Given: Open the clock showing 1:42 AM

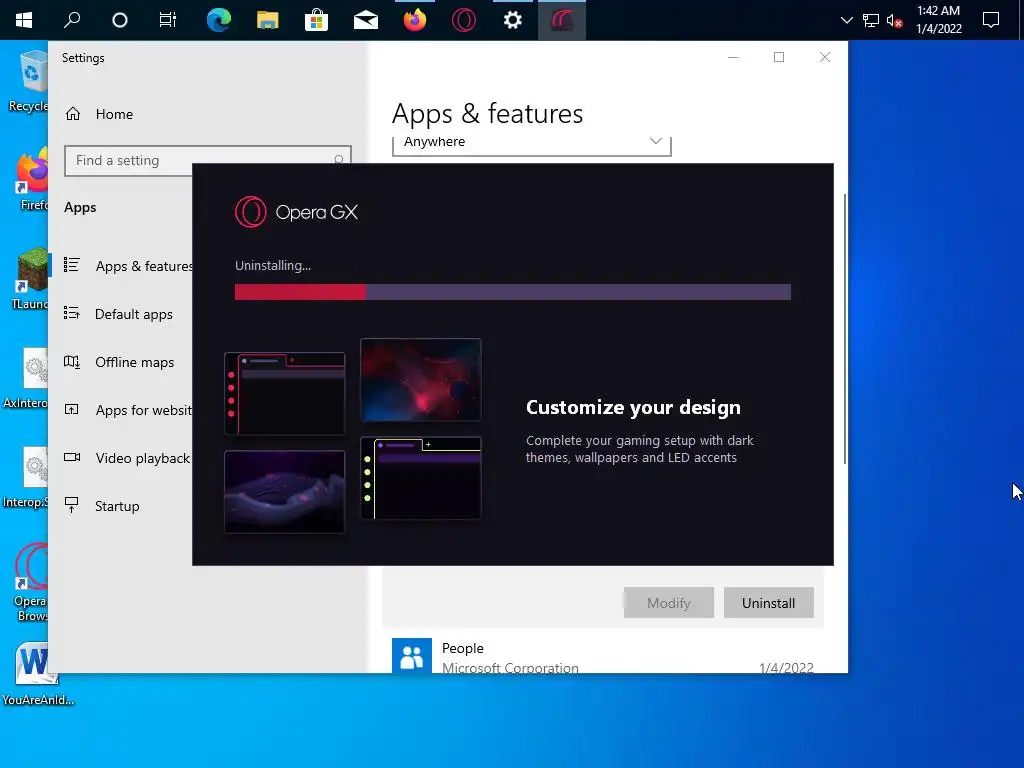Looking at the screenshot, I should coord(938,20).
